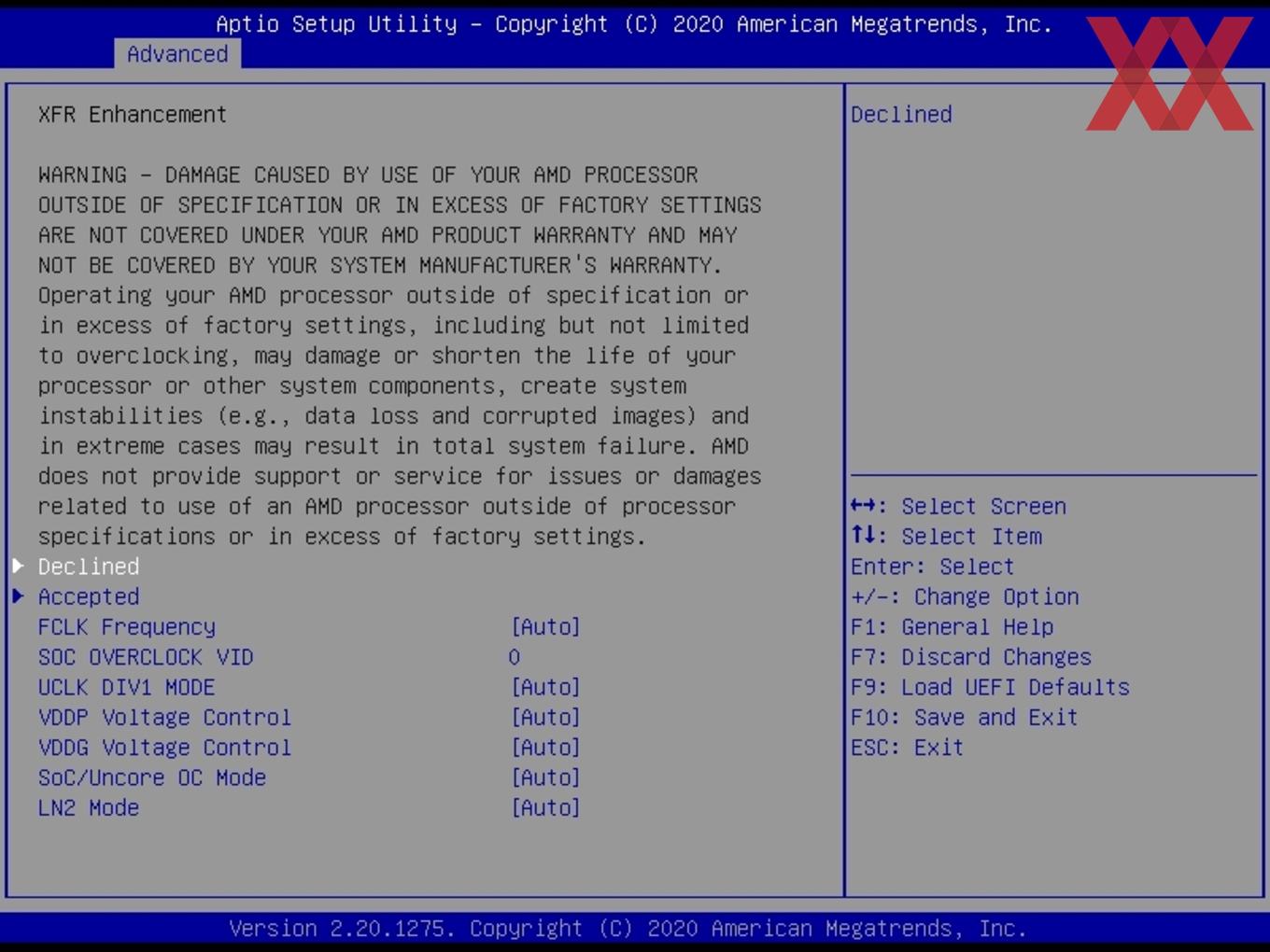The image size is (1270, 952).
Task: Click the Declined help text in right pane
Action: tap(901, 114)
